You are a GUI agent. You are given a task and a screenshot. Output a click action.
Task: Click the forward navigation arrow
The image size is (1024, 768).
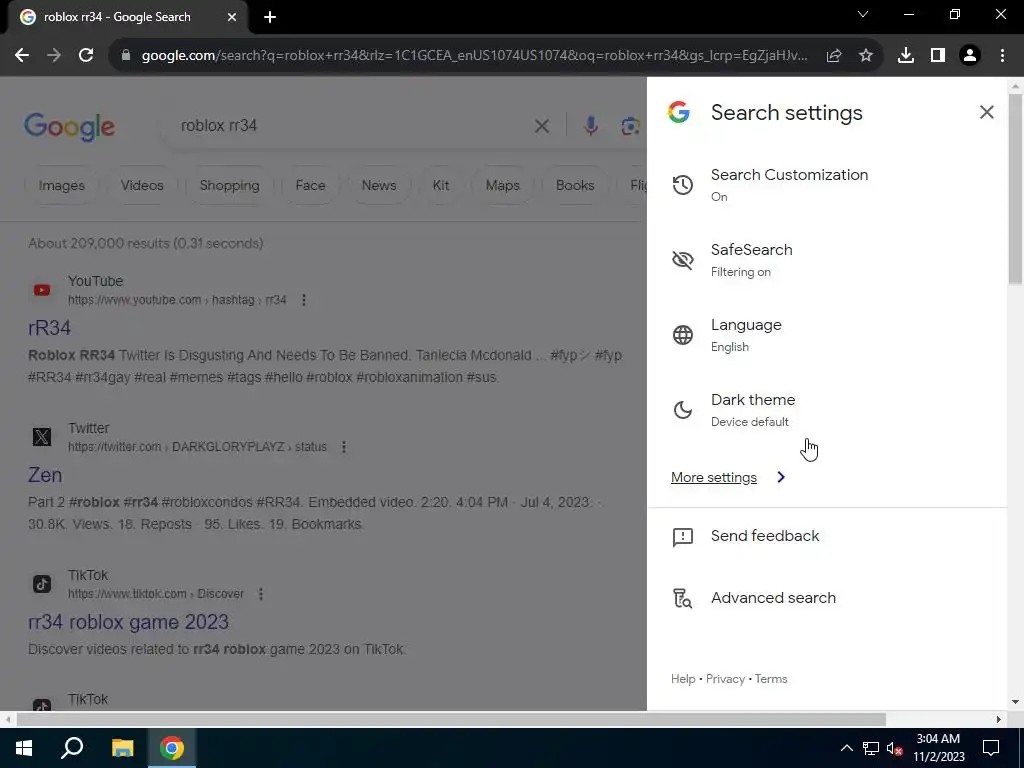pyautogui.click(x=54, y=56)
